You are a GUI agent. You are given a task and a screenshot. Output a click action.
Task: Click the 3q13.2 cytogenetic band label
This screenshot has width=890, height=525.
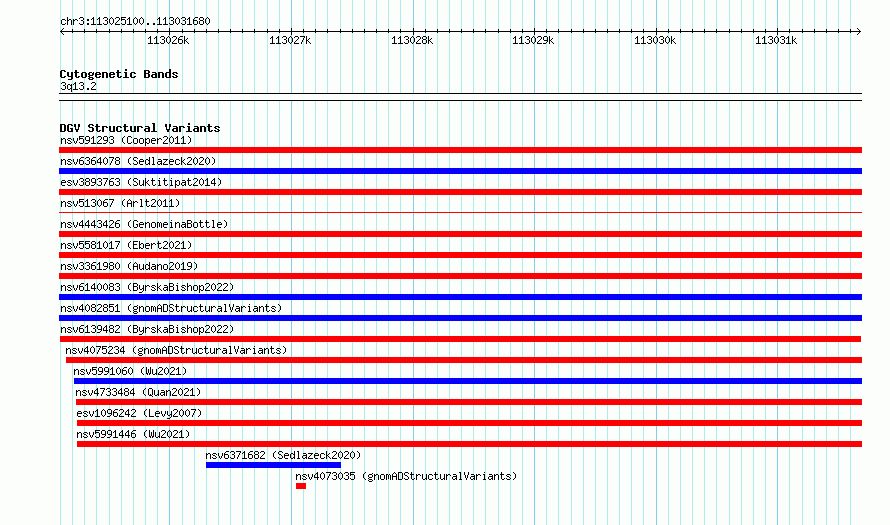click(x=78, y=86)
